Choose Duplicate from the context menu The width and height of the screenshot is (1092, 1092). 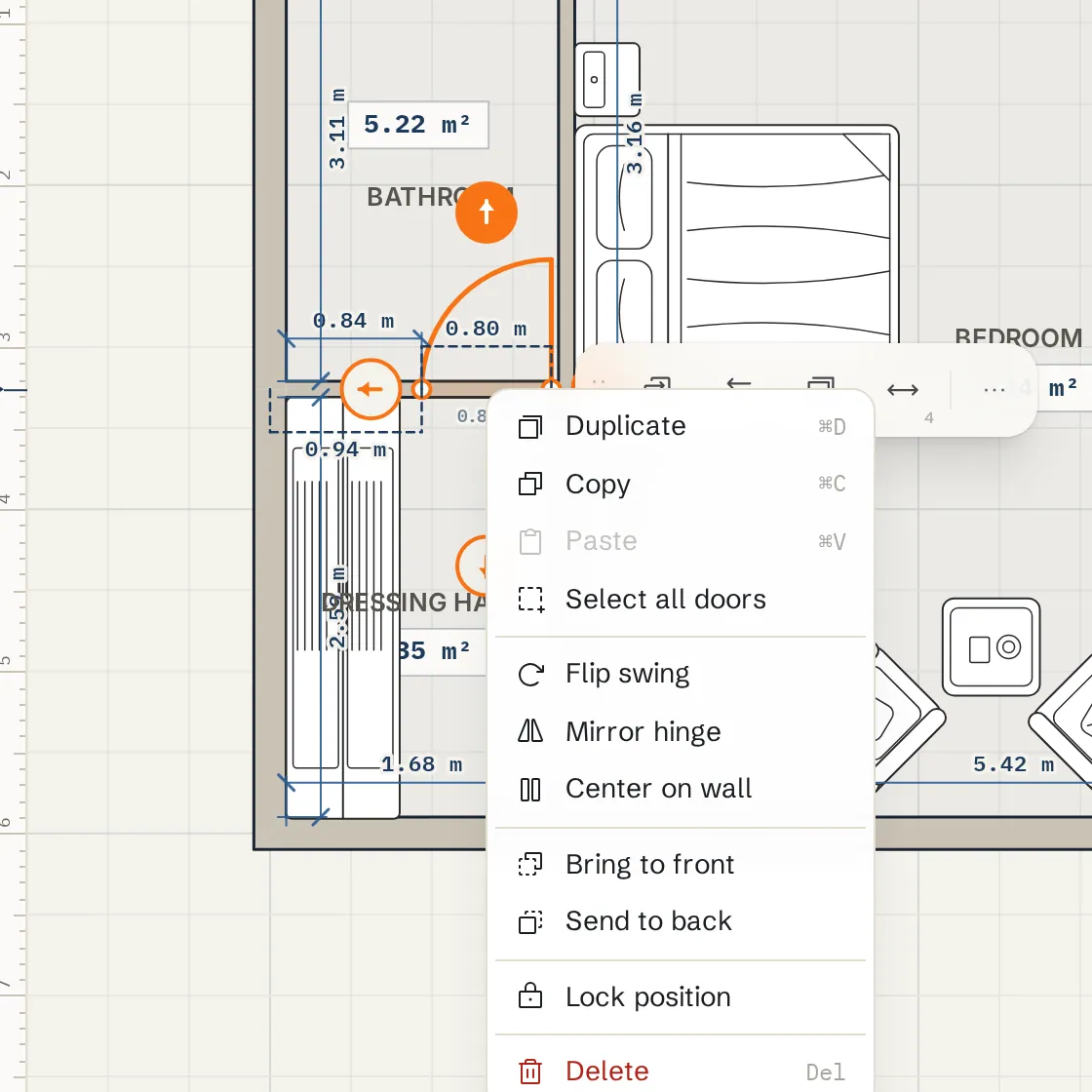(680, 426)
